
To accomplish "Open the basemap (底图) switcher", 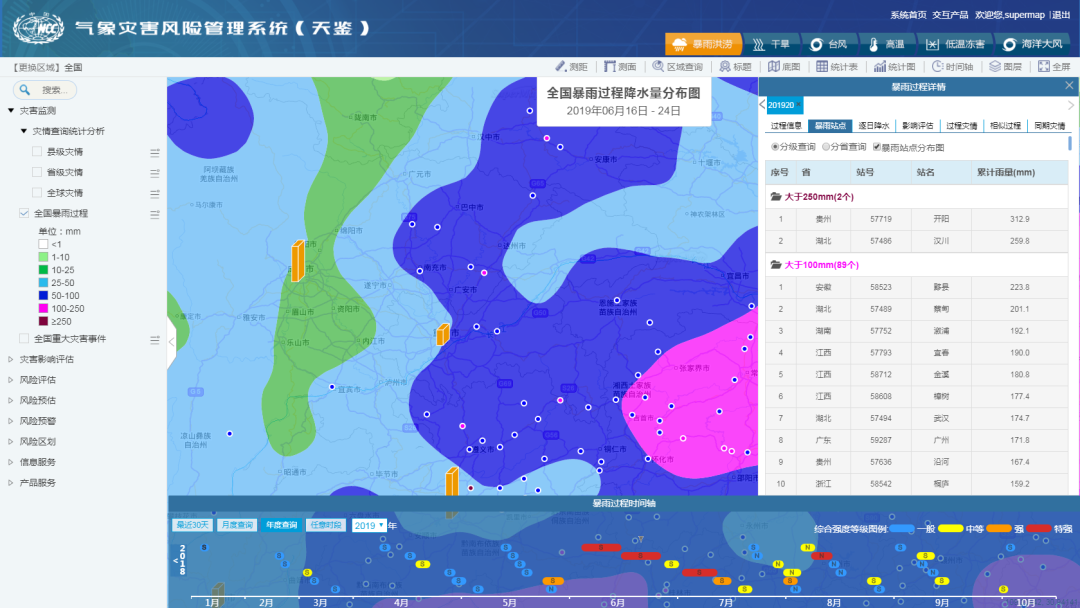I will [x=783, y=66].
